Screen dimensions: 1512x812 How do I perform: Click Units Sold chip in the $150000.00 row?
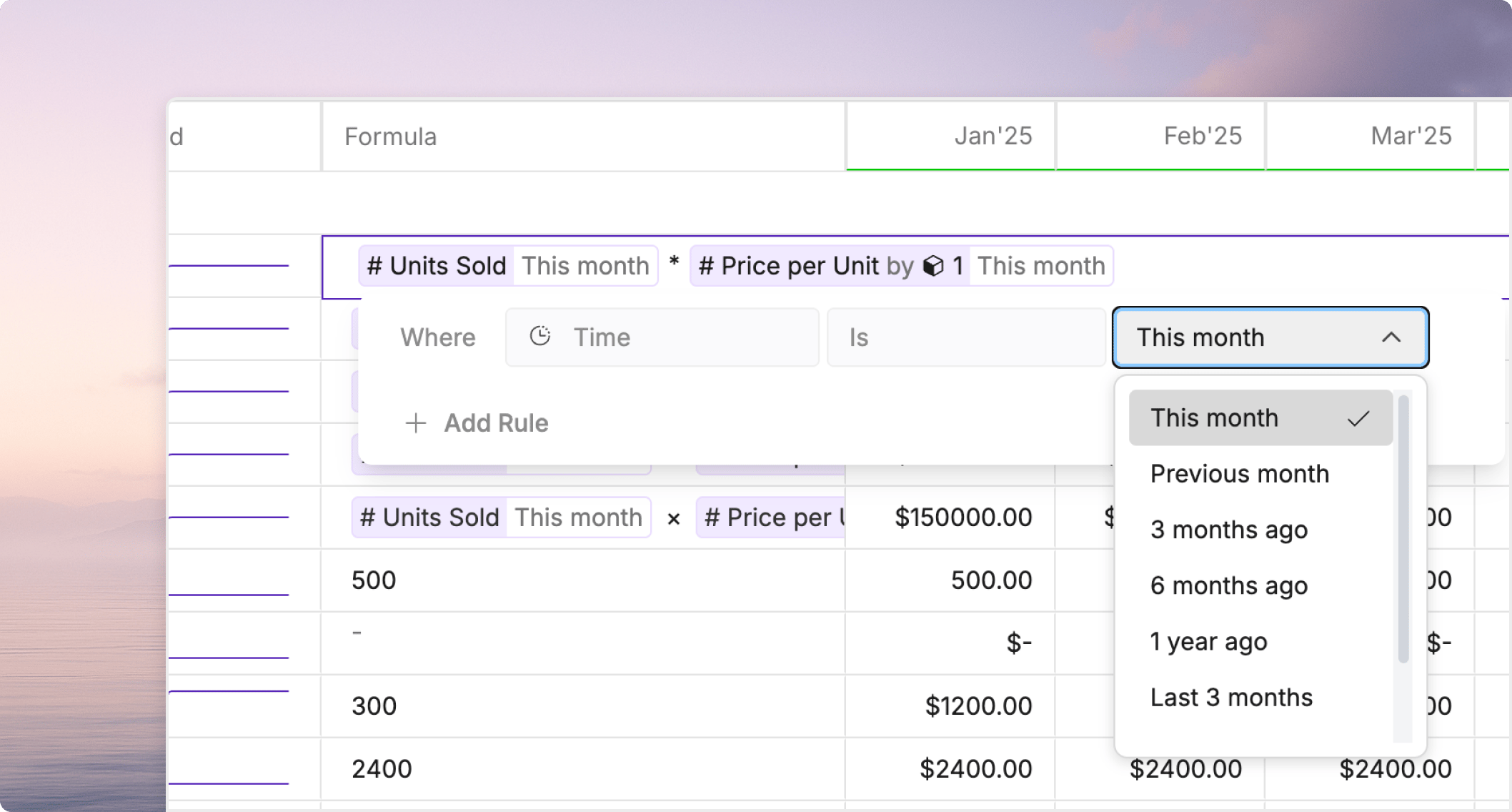429,518
